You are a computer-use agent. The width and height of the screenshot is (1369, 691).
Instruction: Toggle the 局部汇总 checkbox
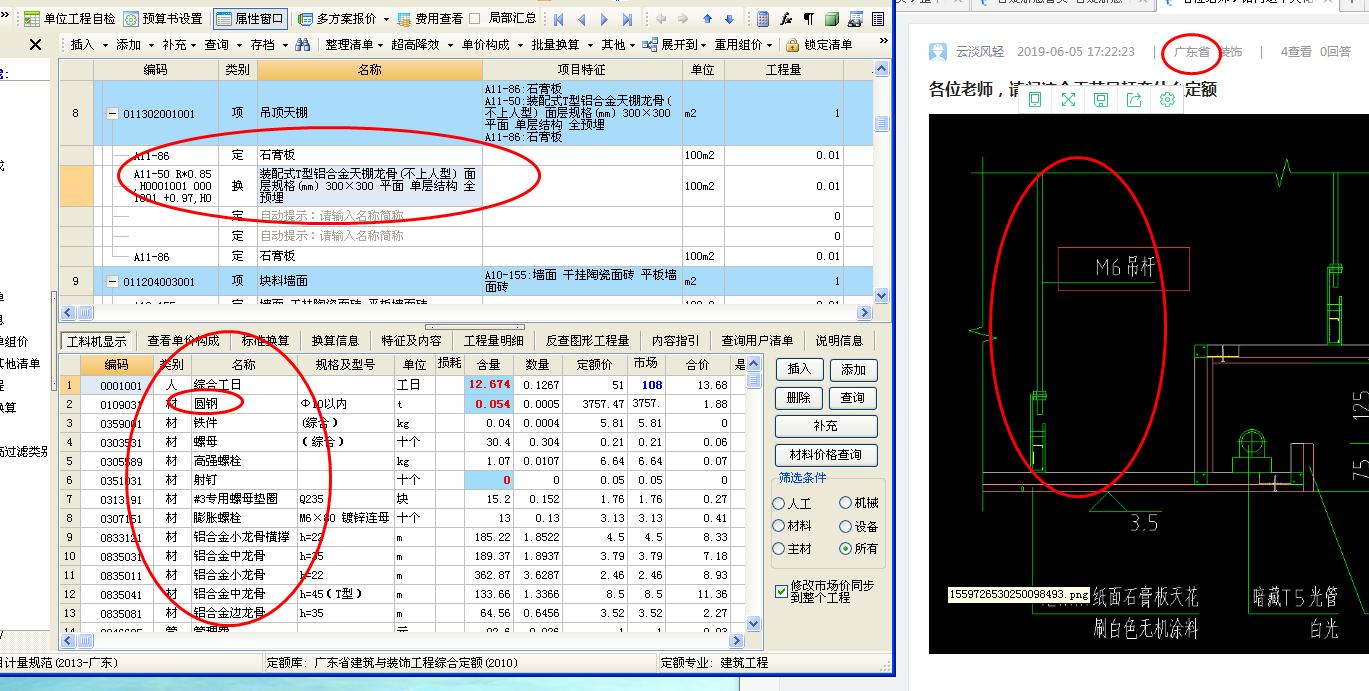[x=475, y=19]
